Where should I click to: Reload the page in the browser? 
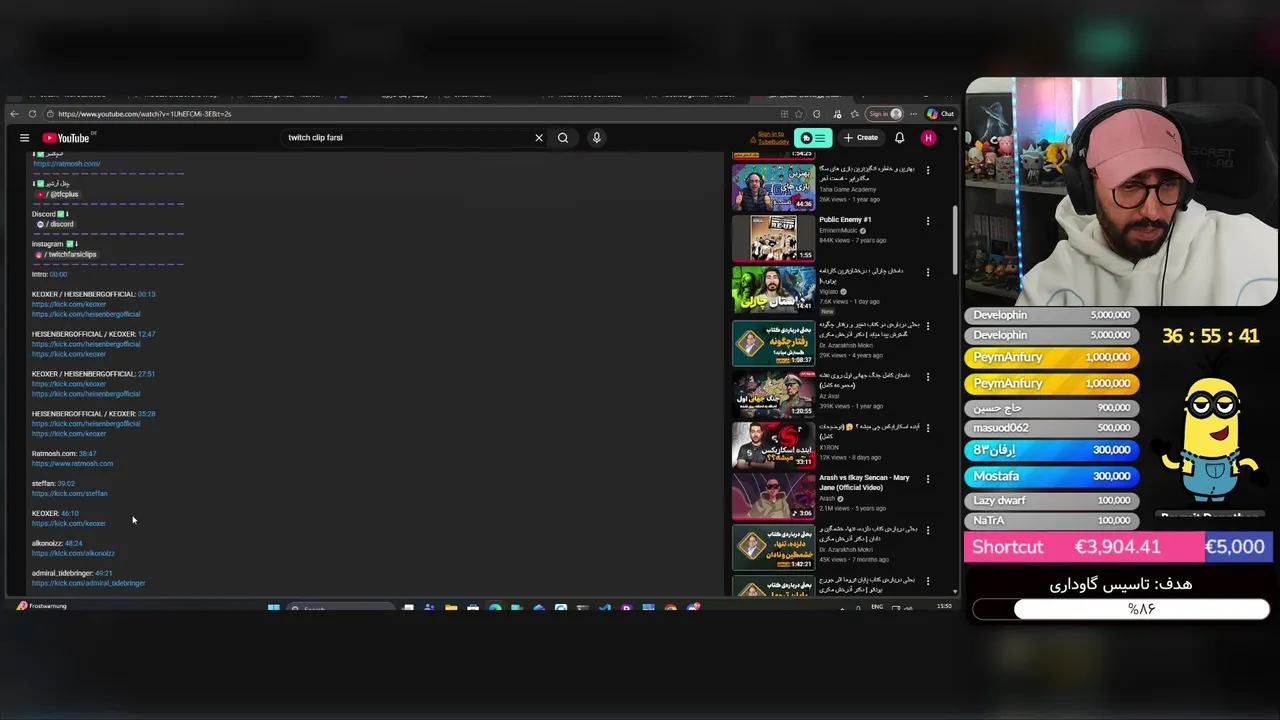[x=32, y=114]
